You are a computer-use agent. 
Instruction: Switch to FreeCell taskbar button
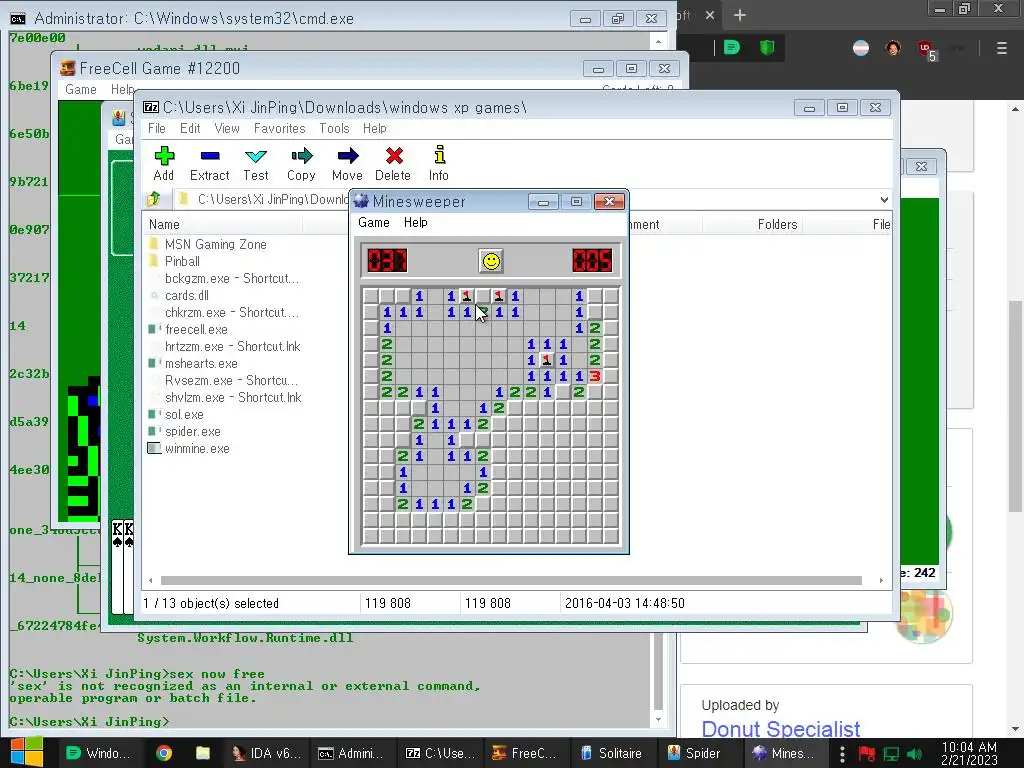coord(524,753)
